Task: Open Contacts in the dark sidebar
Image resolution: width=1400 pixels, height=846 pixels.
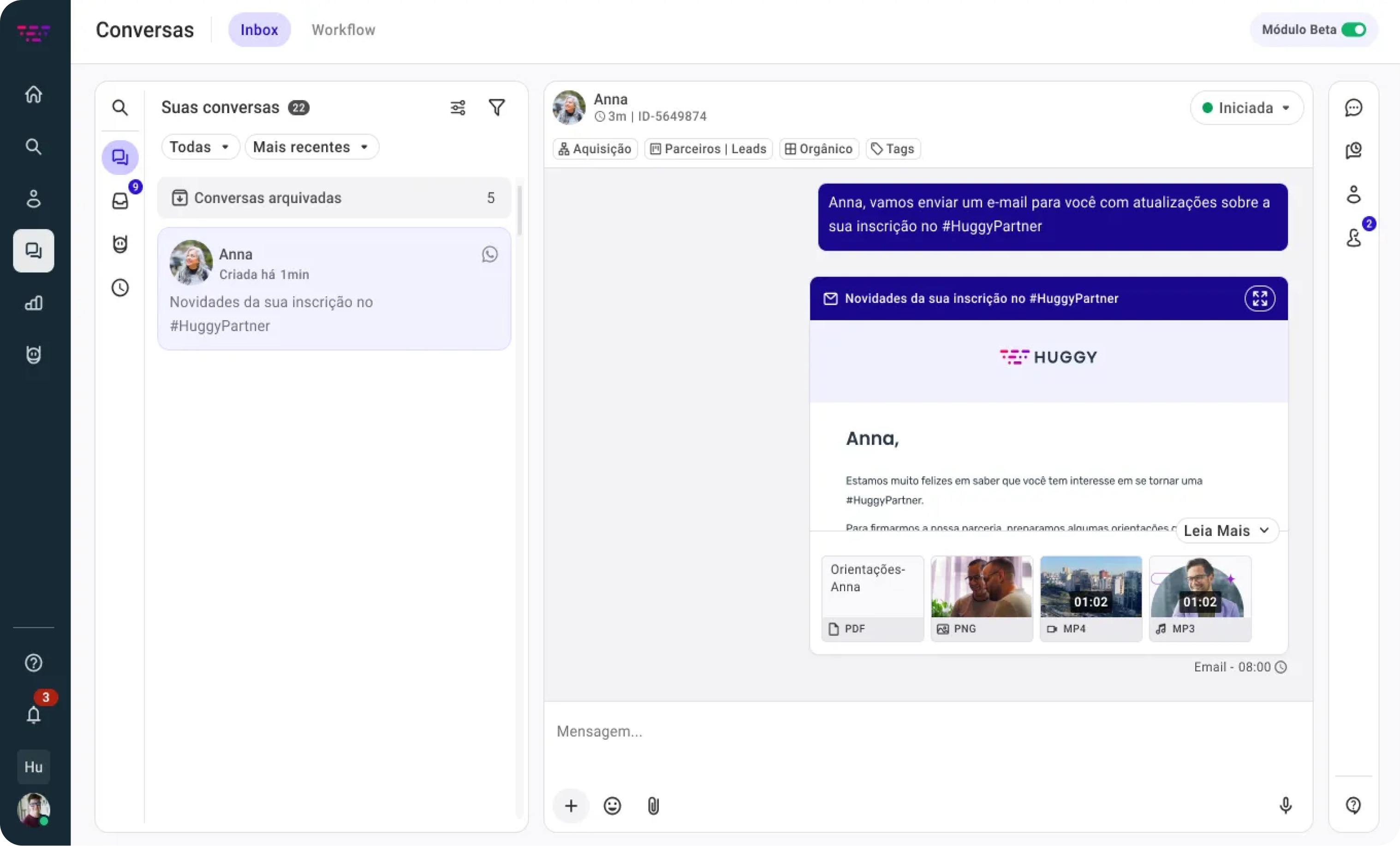Action: tap(34, 198)
